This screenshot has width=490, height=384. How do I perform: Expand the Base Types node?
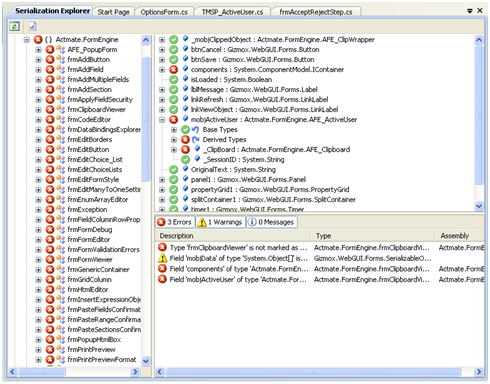click(x=174, y=130)
